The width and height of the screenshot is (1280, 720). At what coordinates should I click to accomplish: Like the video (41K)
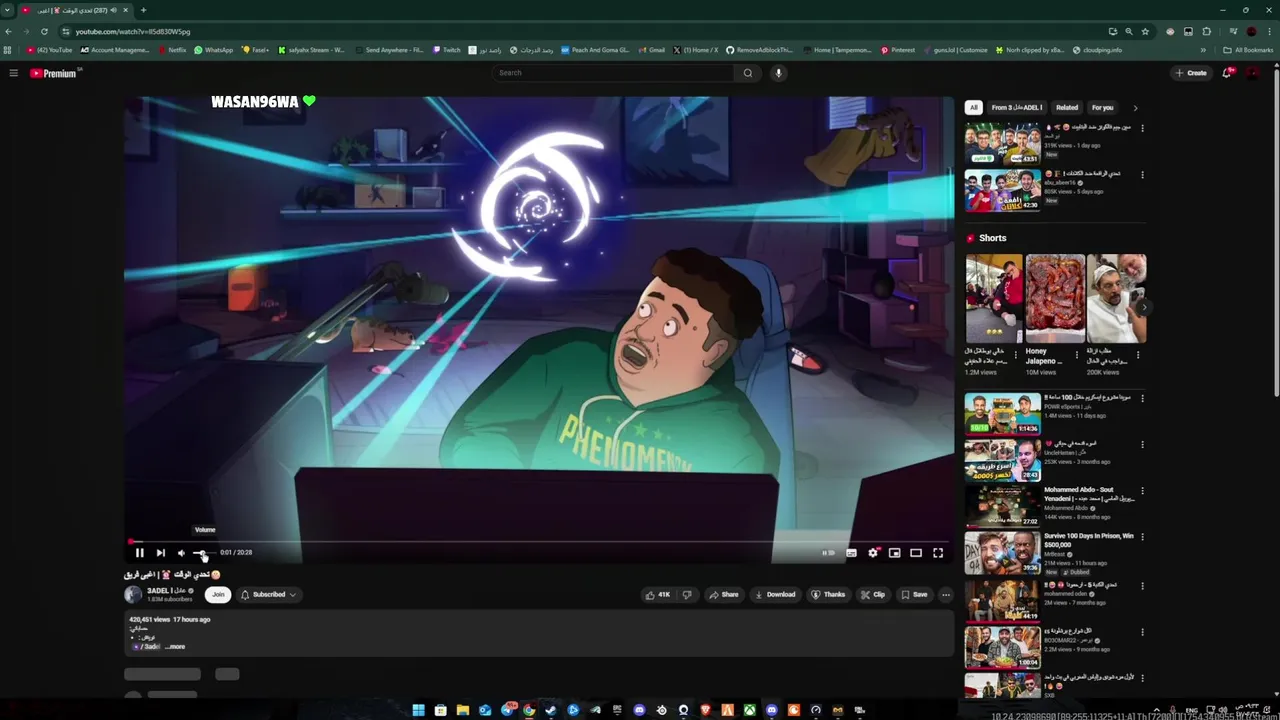(x=658, y=594)
